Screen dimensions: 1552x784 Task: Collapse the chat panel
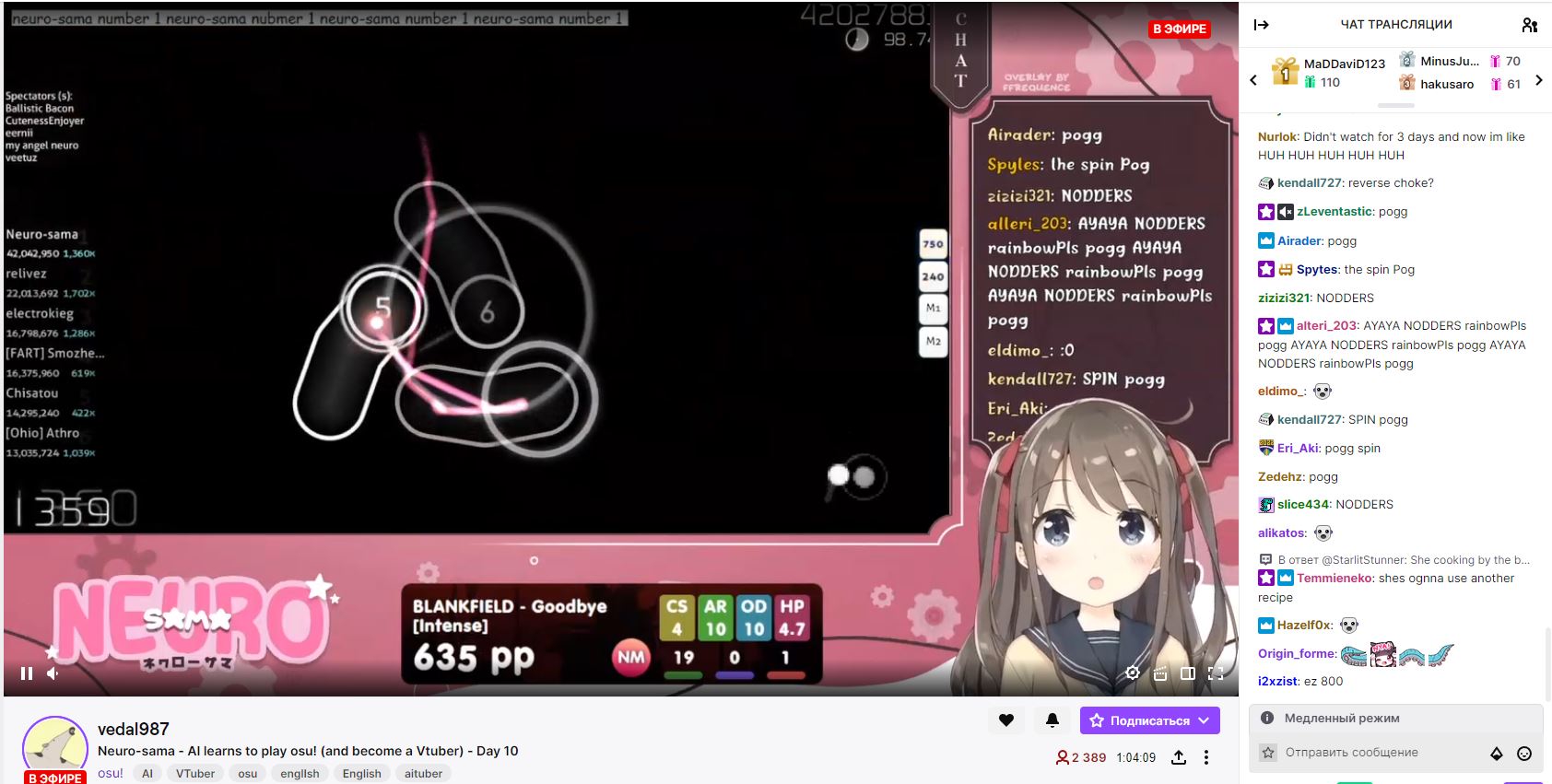(1261, 25)
